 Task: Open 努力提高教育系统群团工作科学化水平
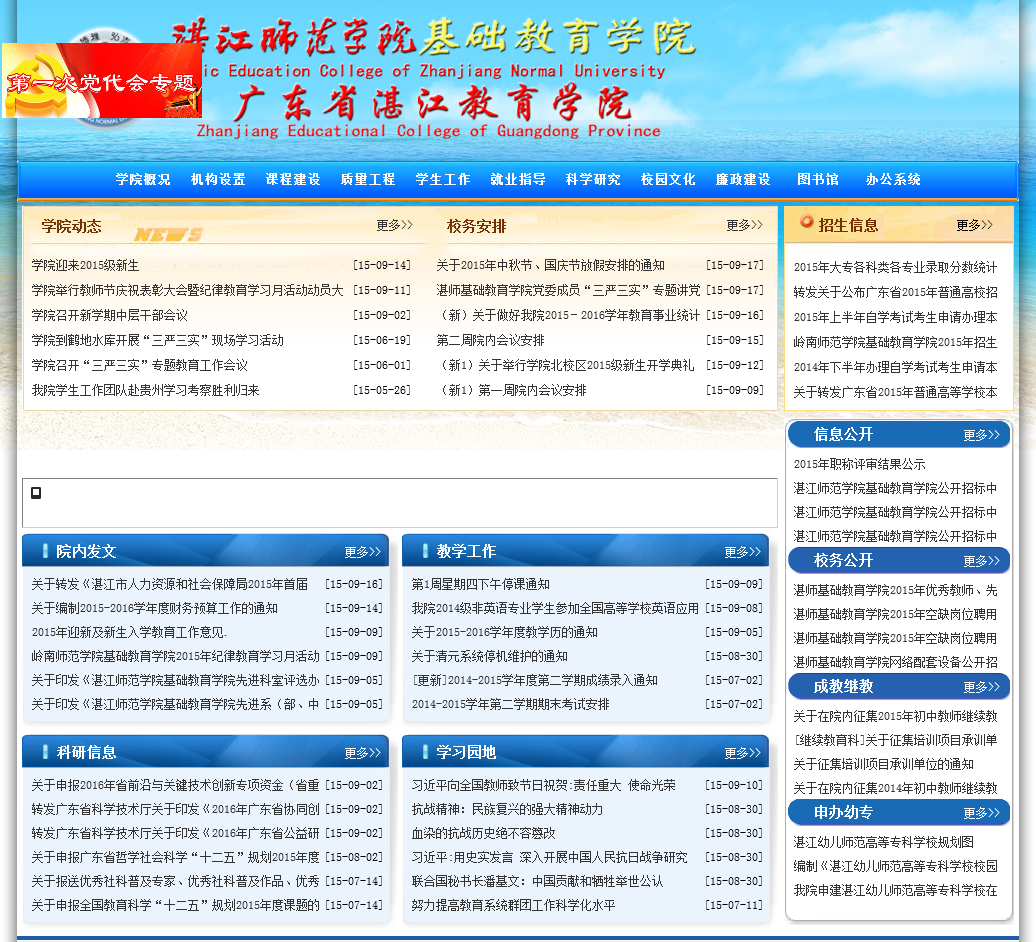click(513, 906)
